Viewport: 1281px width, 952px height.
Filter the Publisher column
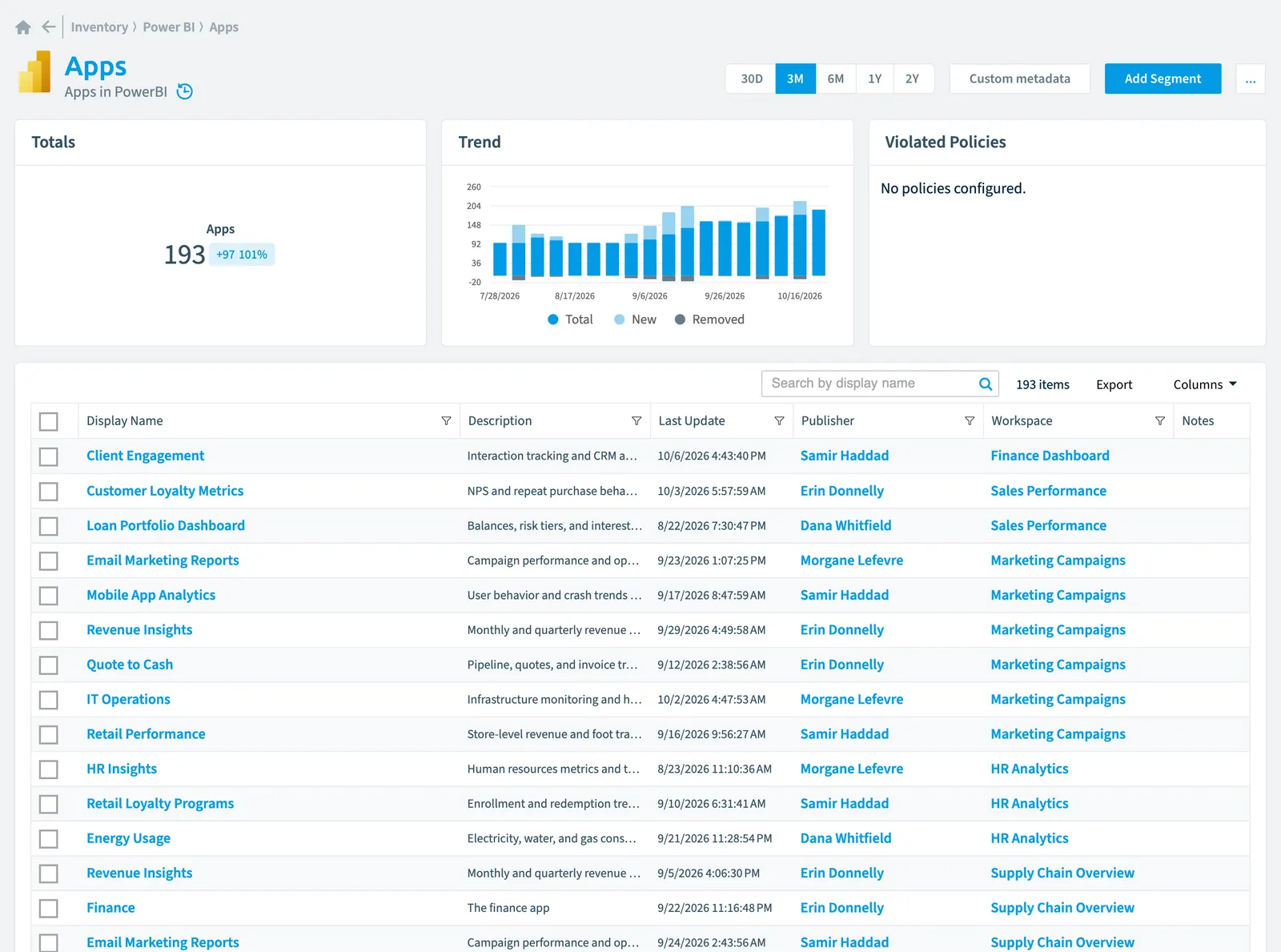970,421
